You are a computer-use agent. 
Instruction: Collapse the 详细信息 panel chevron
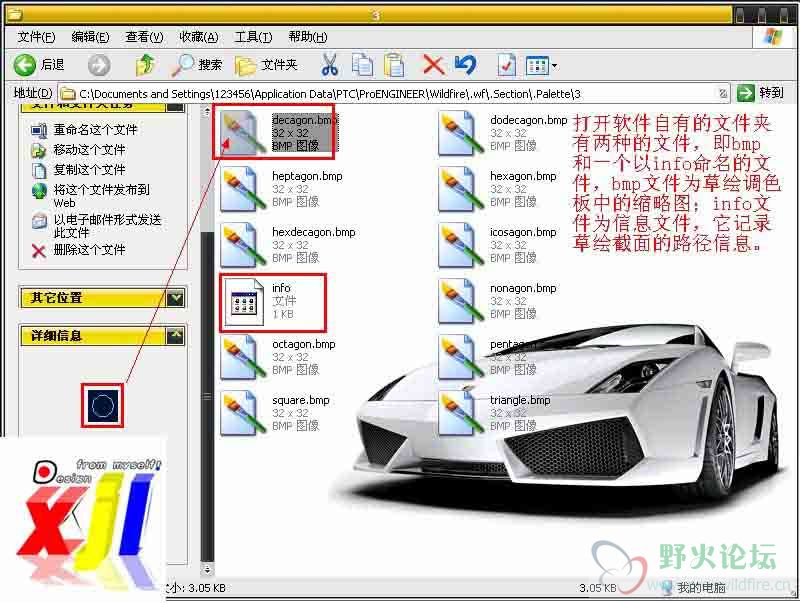tap(175, 336)
